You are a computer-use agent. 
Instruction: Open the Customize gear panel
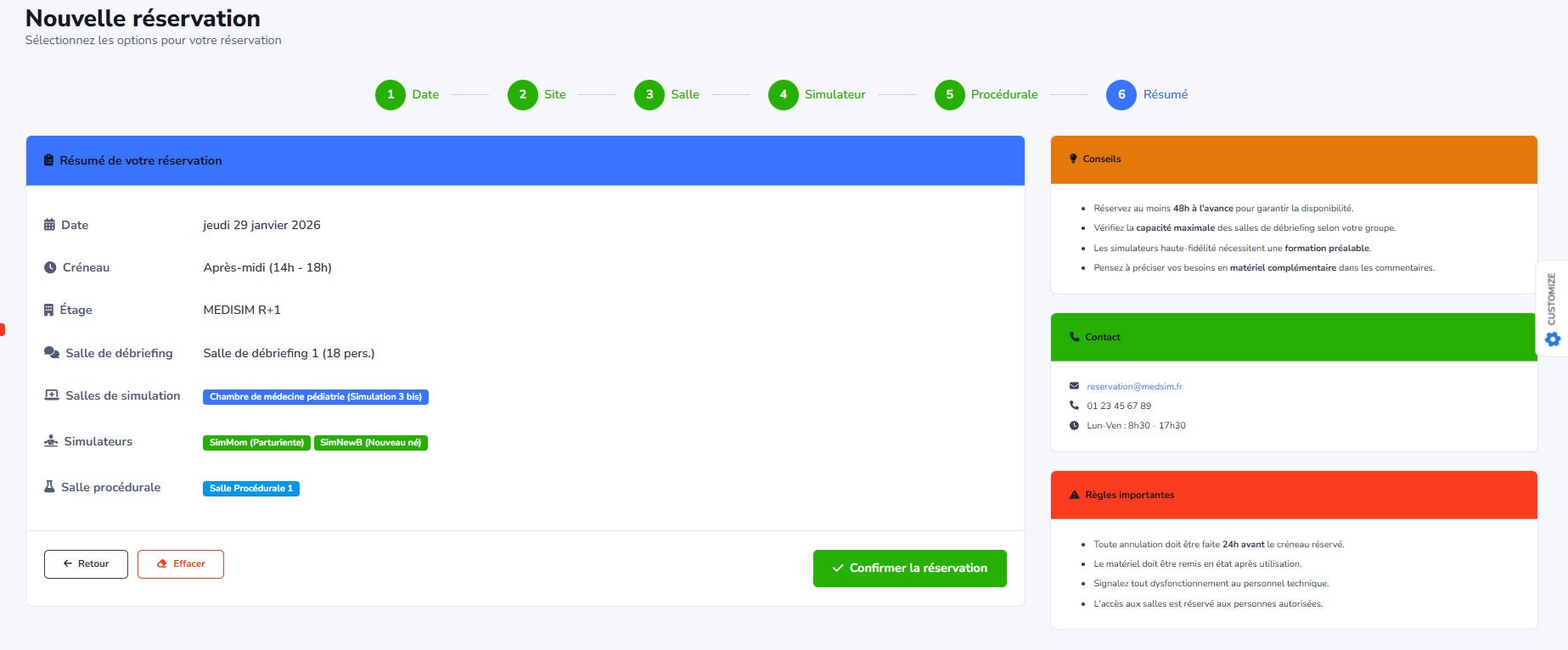click(x=1552, y=339)
